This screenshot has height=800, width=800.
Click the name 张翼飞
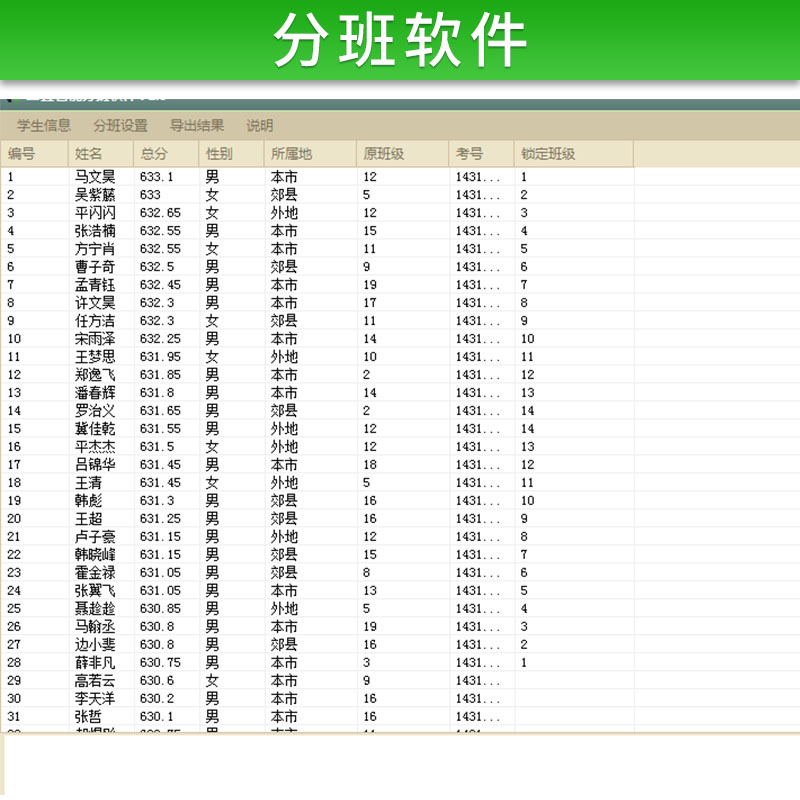coord(95,591)
